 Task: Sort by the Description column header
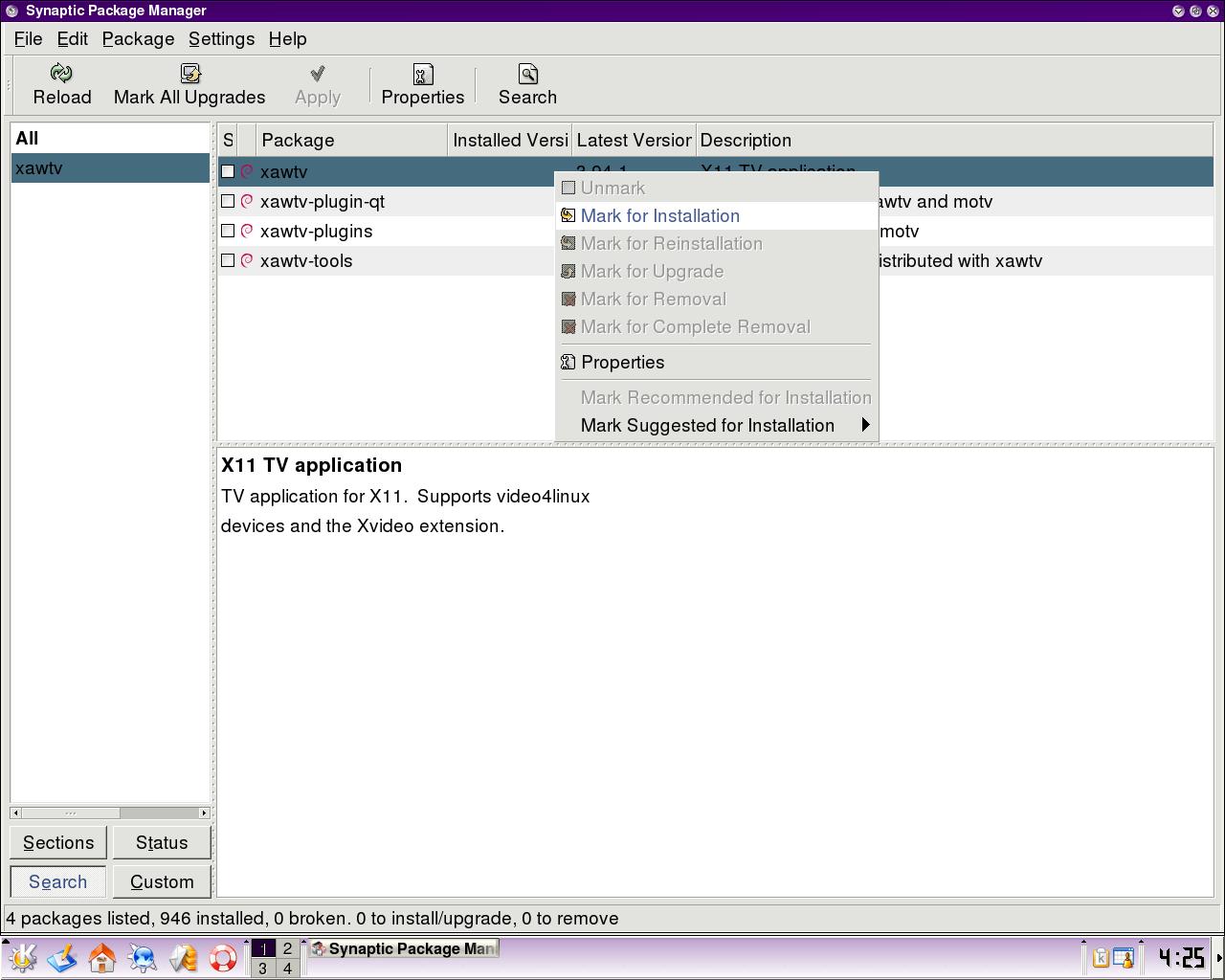[954, 140]
